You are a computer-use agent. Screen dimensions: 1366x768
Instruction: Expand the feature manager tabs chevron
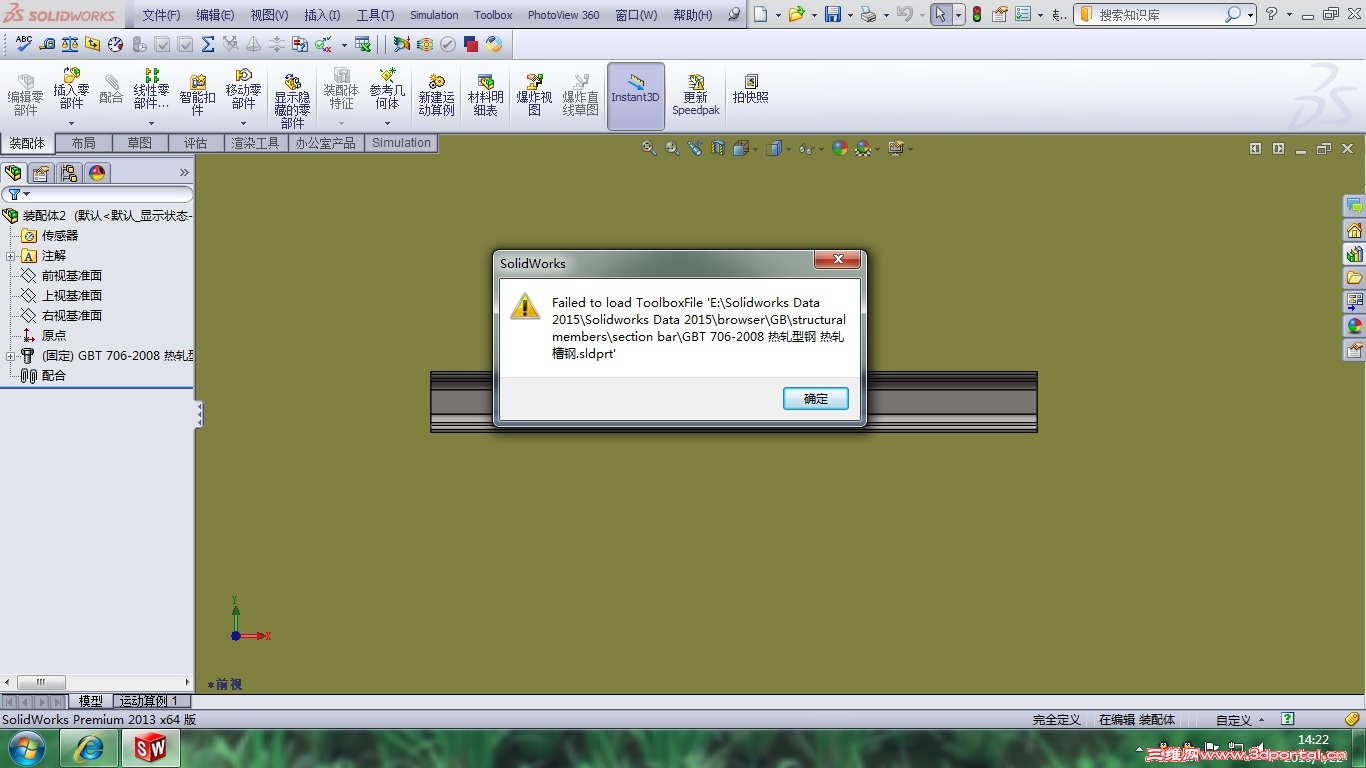coord(184,173)
